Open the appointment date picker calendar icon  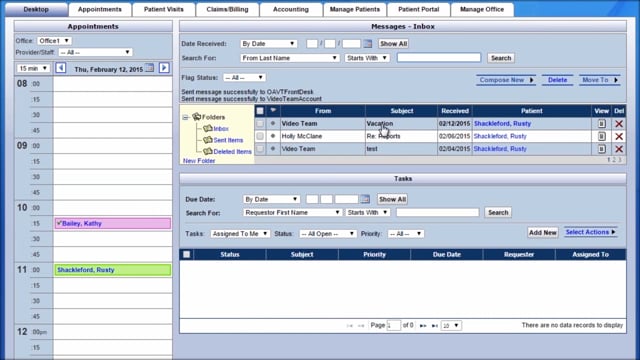click(x=150, y=68)
